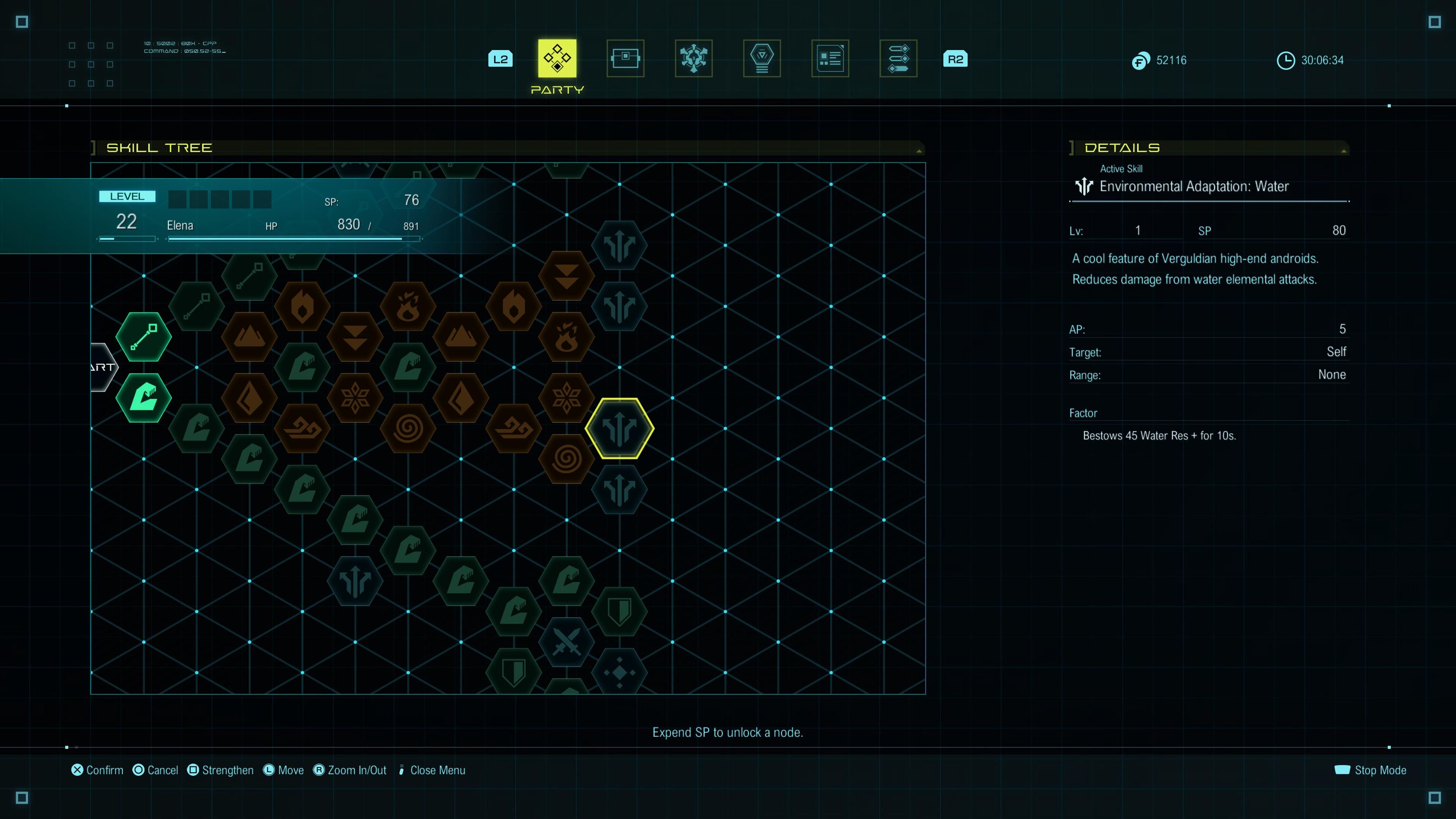Open the lightbulb tab
Image resolution: width=1456 pixels, height=819 pixels.
coord(762,58)
